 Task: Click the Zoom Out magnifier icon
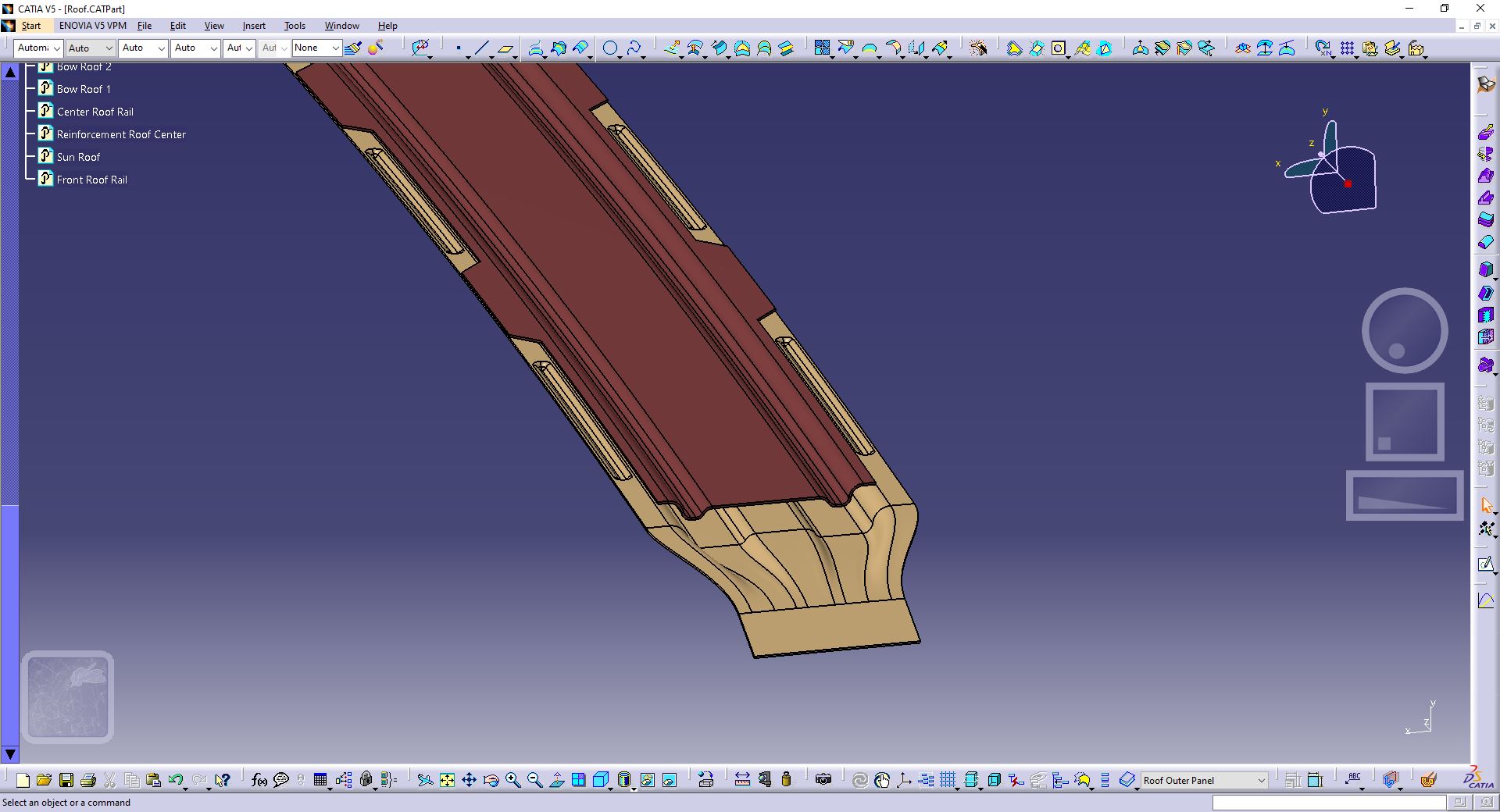[534, 779]
